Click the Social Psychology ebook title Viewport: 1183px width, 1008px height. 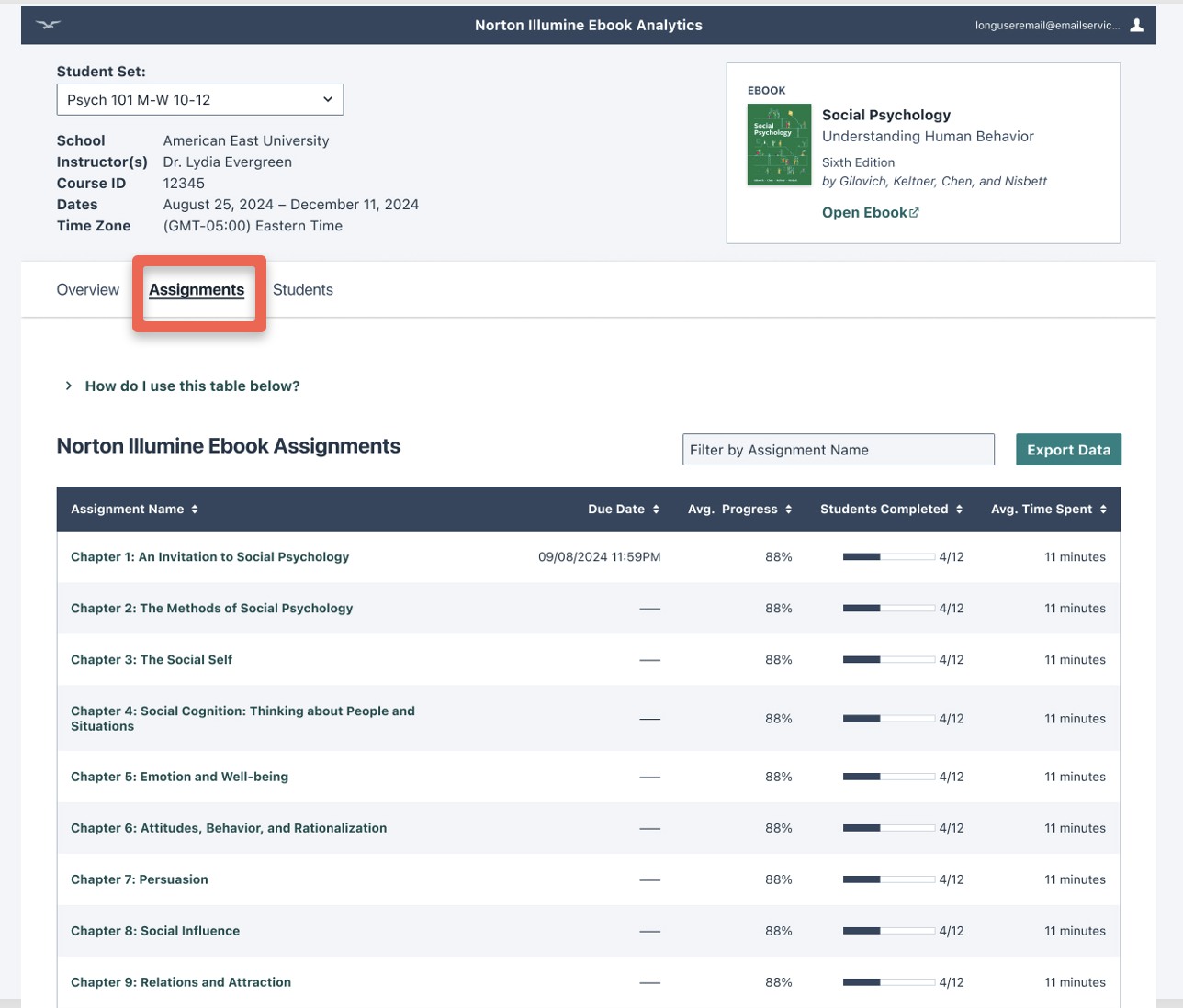point(886,115)
